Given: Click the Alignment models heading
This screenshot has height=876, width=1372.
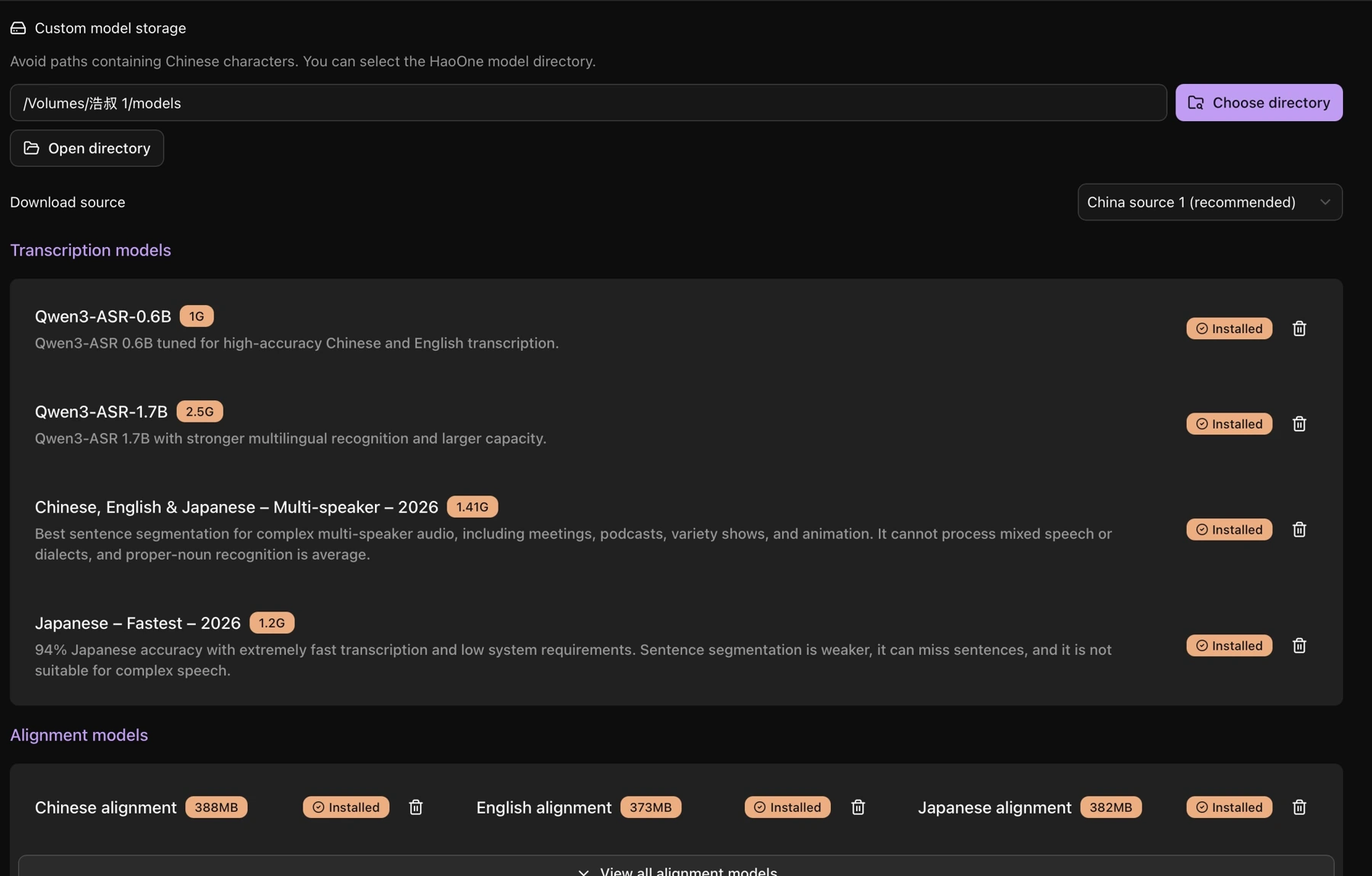Looking at the screenshot, I should 79,735.
